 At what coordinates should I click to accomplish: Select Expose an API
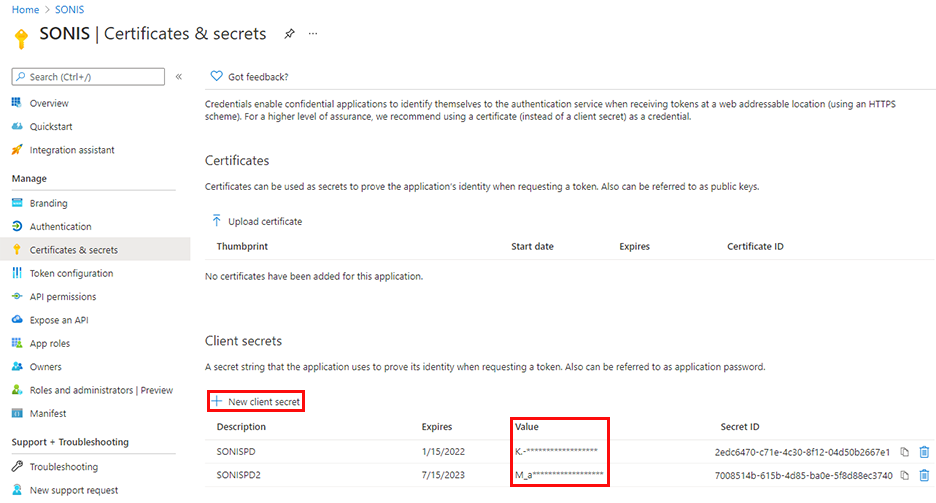(58, 320)
